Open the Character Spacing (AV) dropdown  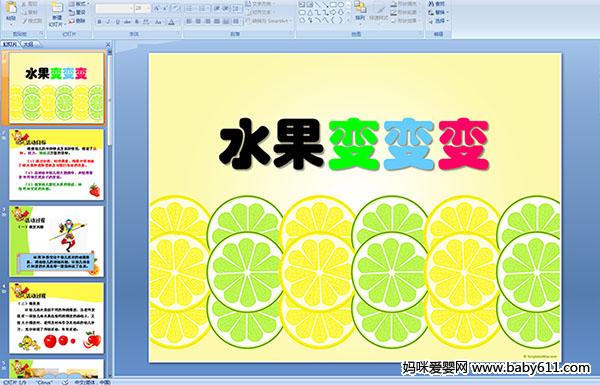click(146, 22)
